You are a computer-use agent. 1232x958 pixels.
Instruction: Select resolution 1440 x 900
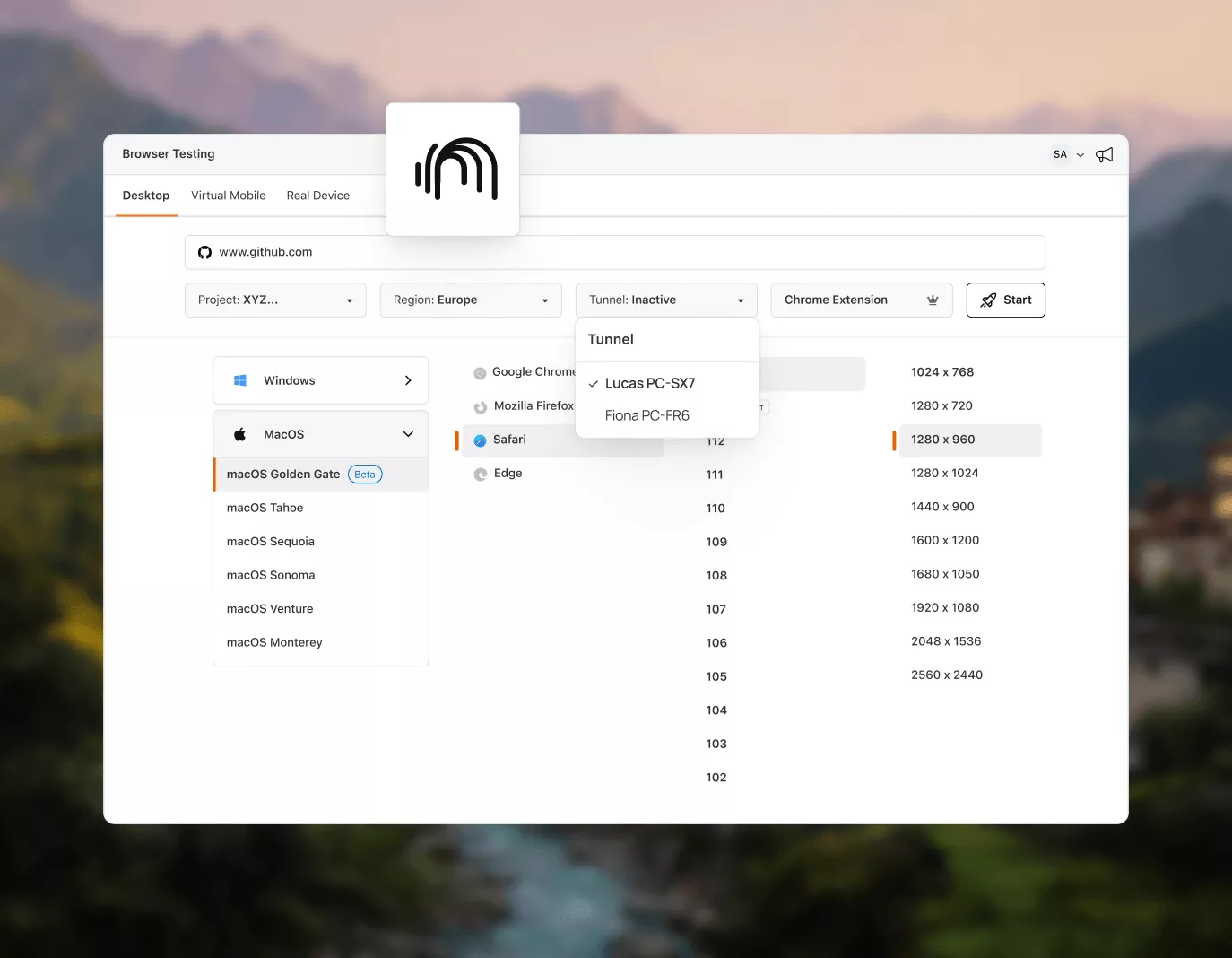tap(942, 506)
